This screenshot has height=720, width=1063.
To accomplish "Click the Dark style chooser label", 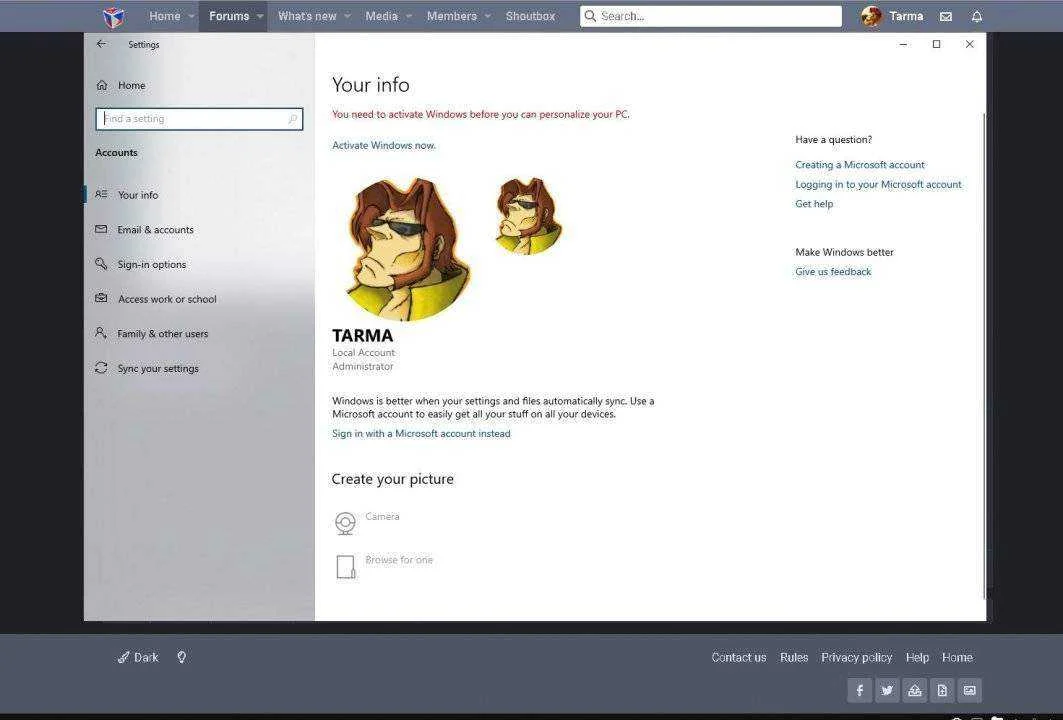I will pos(146,657).
